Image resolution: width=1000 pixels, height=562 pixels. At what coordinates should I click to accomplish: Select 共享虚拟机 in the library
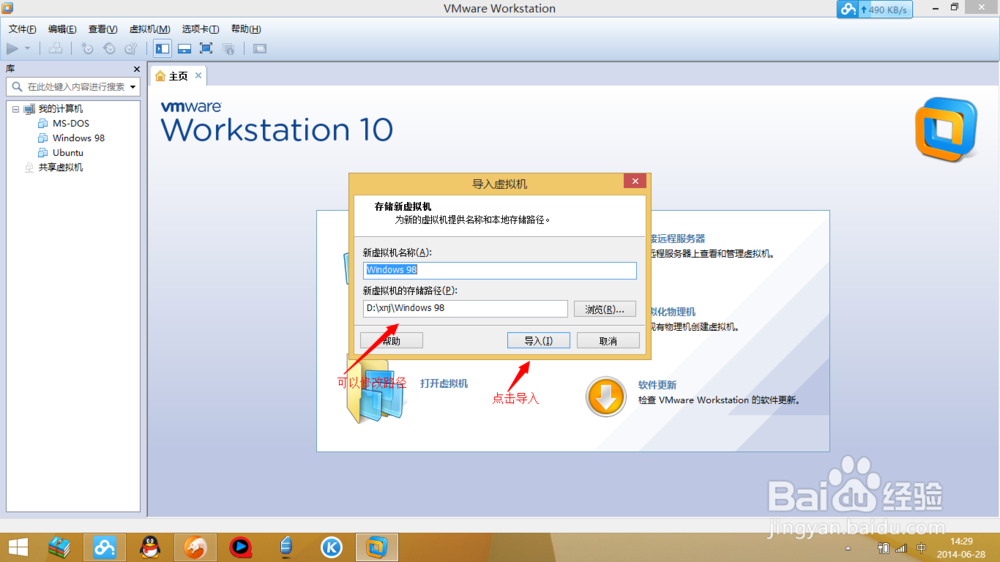pyautogui.click(x=60, y=167)
